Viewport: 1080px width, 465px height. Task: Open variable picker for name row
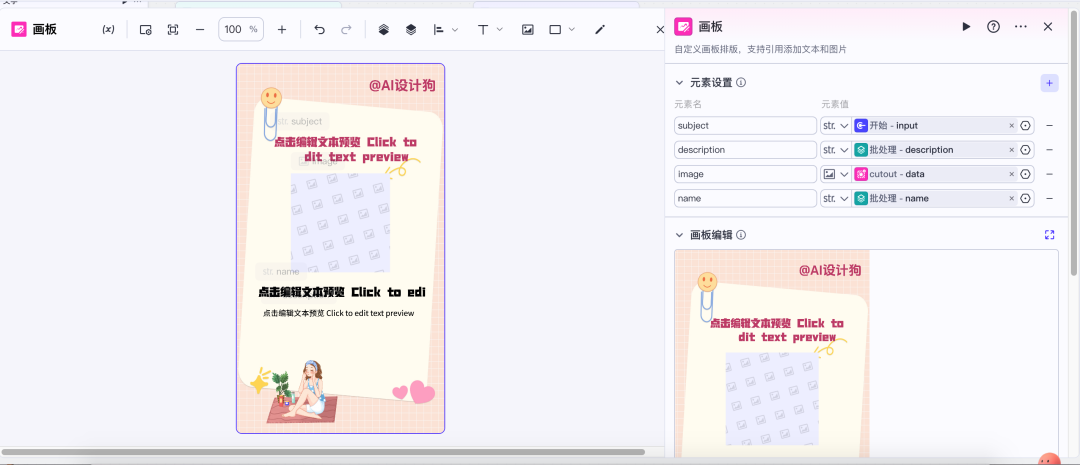pos(1026,198)
